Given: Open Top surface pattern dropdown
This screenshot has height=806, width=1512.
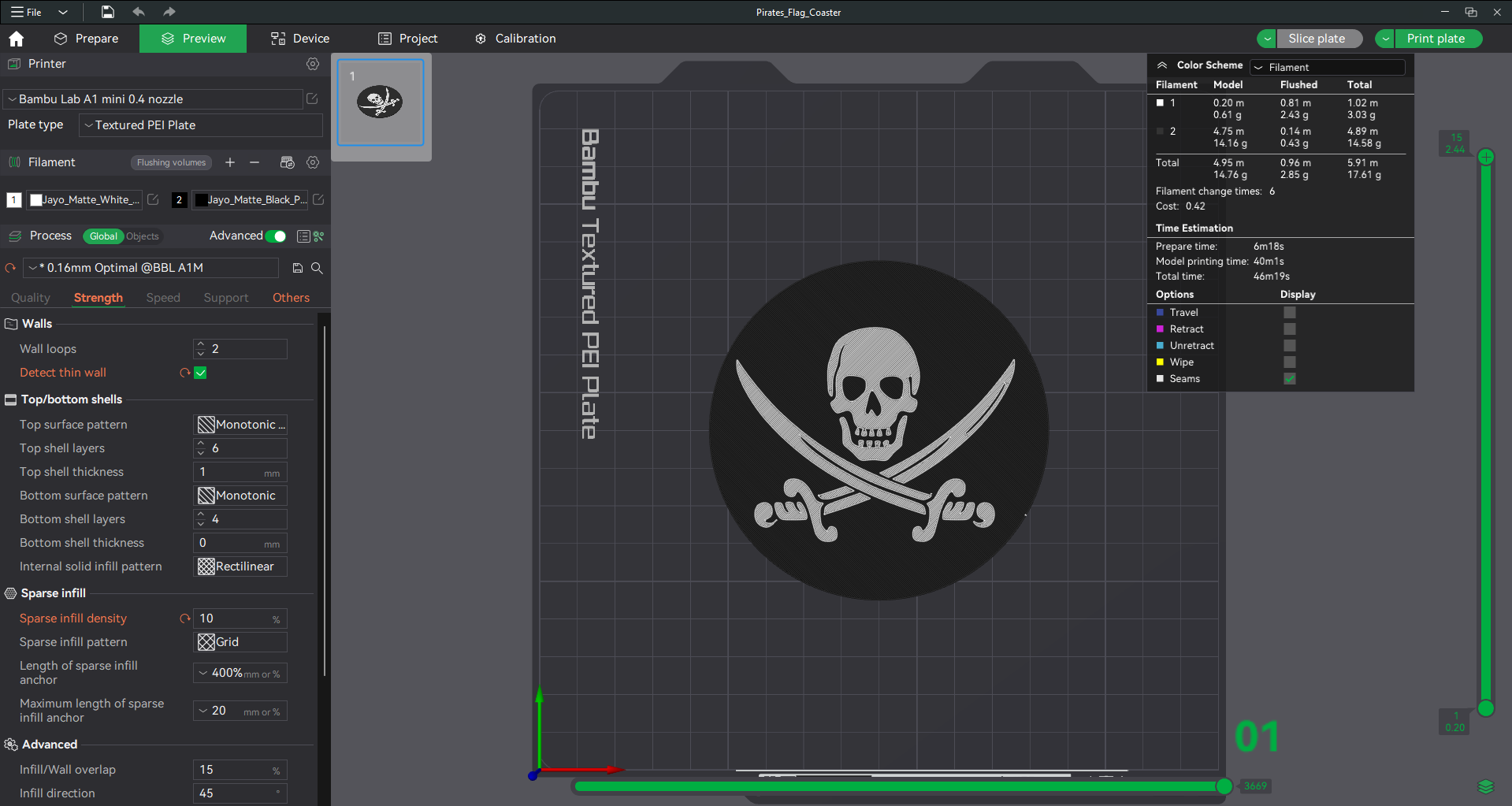Looking at the screenshot, I should (x=240, y=425).
